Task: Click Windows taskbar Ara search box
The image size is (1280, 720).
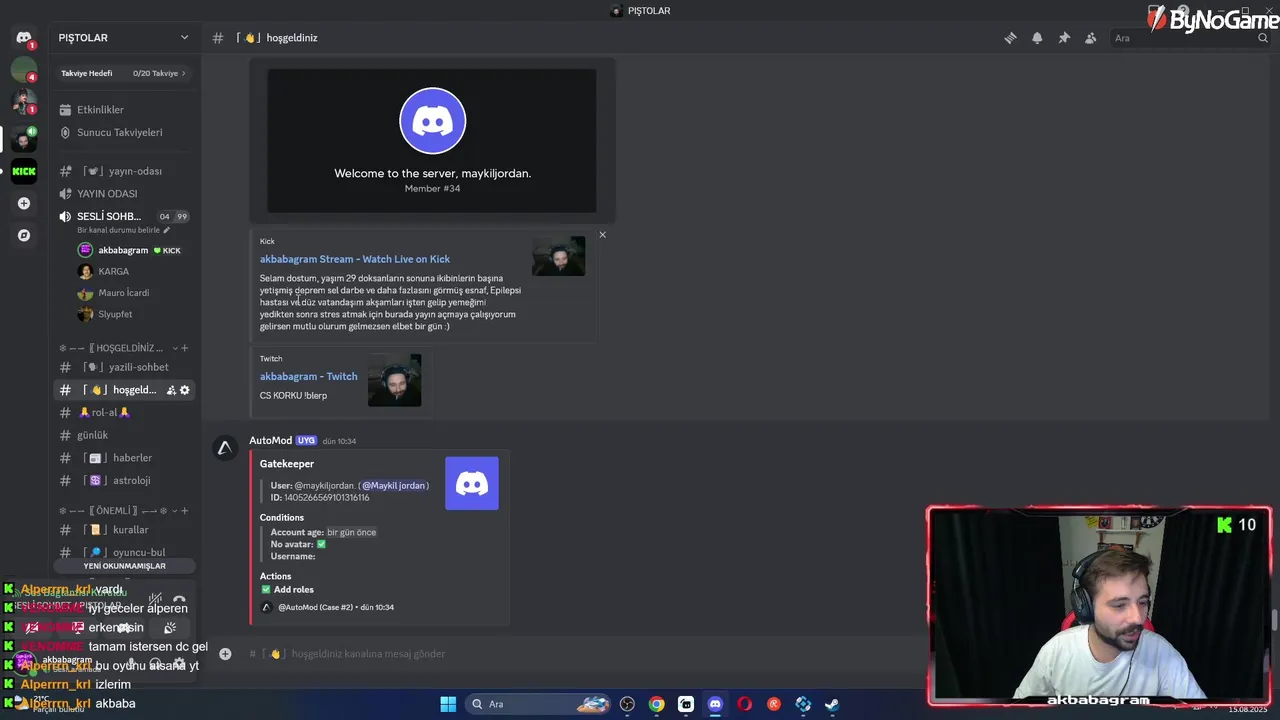Action: pos(540,704)
